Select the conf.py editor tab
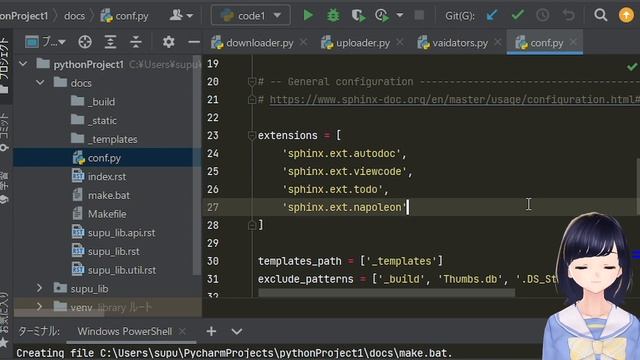640x360 pixels. tap(546, 42)
